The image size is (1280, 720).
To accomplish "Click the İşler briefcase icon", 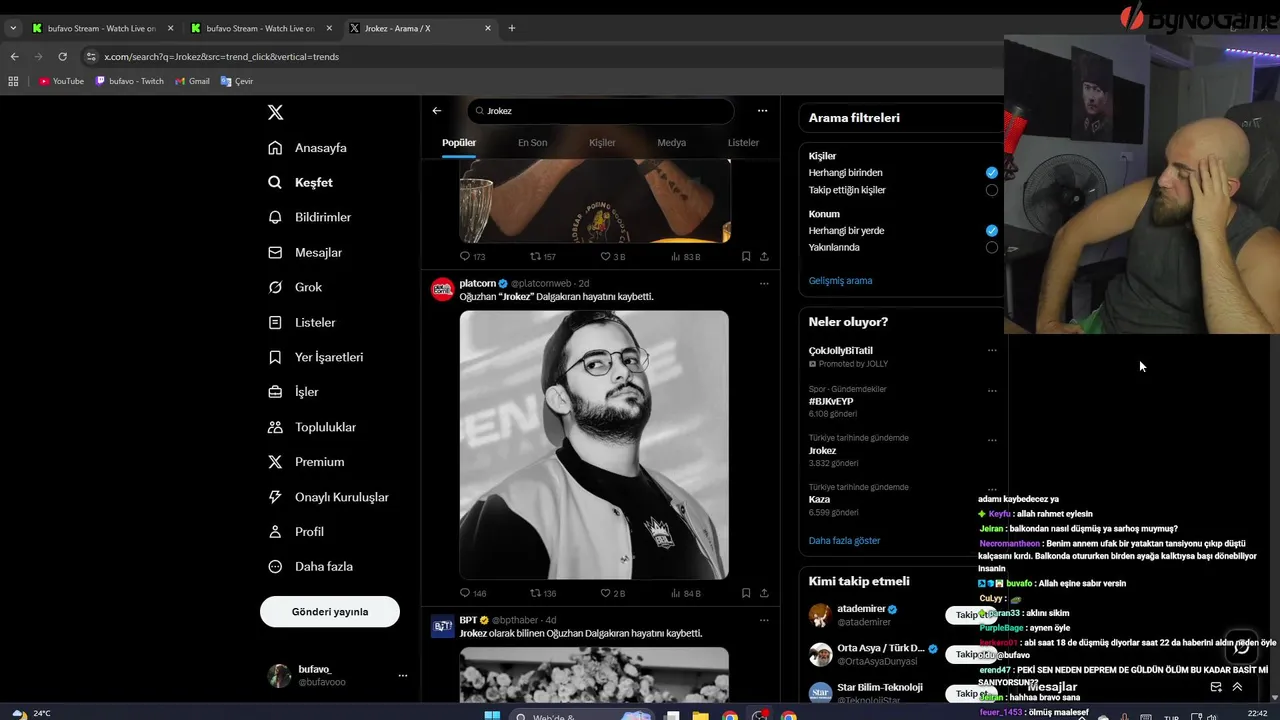I will pos(275,392).
